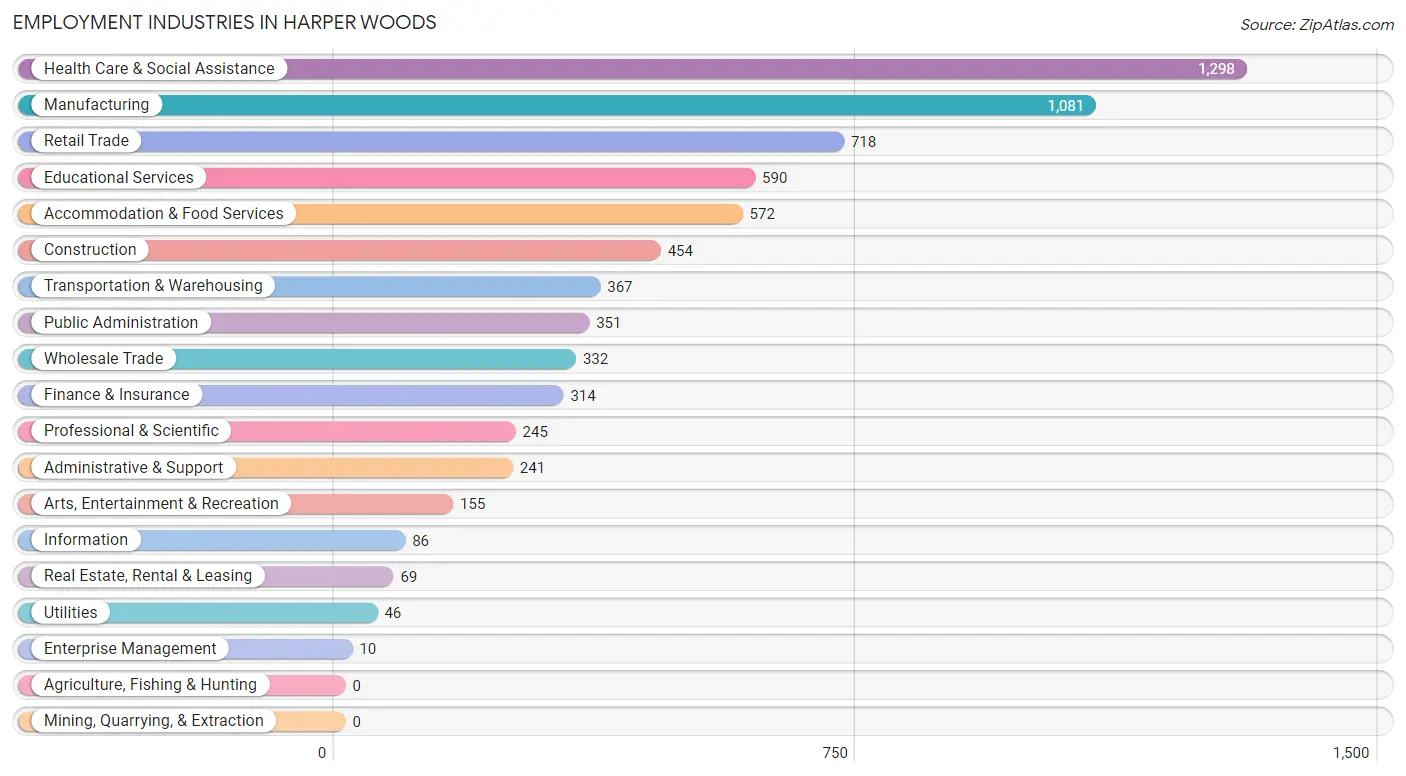Click the 0 value for Agriculture, Fishing & Hunting
This screenshot has width=1406, height=776.
pyautogui.click(x=356, y=686)
